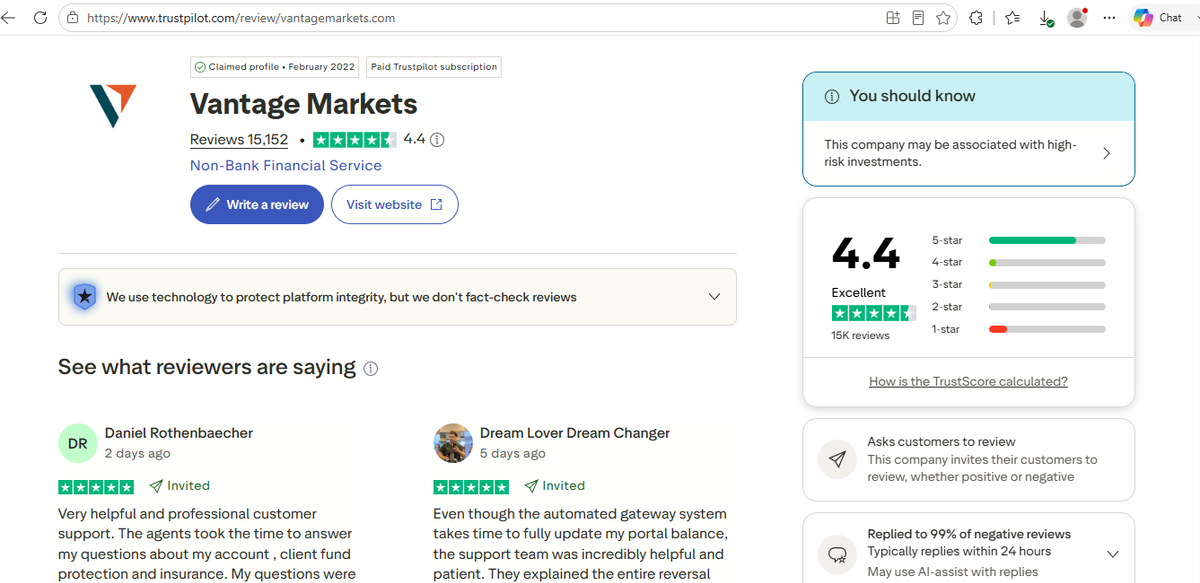1200x583 pixels.
Task: Click Daniel Rothenbaecher's five-star rating
Action: [96, 487]
